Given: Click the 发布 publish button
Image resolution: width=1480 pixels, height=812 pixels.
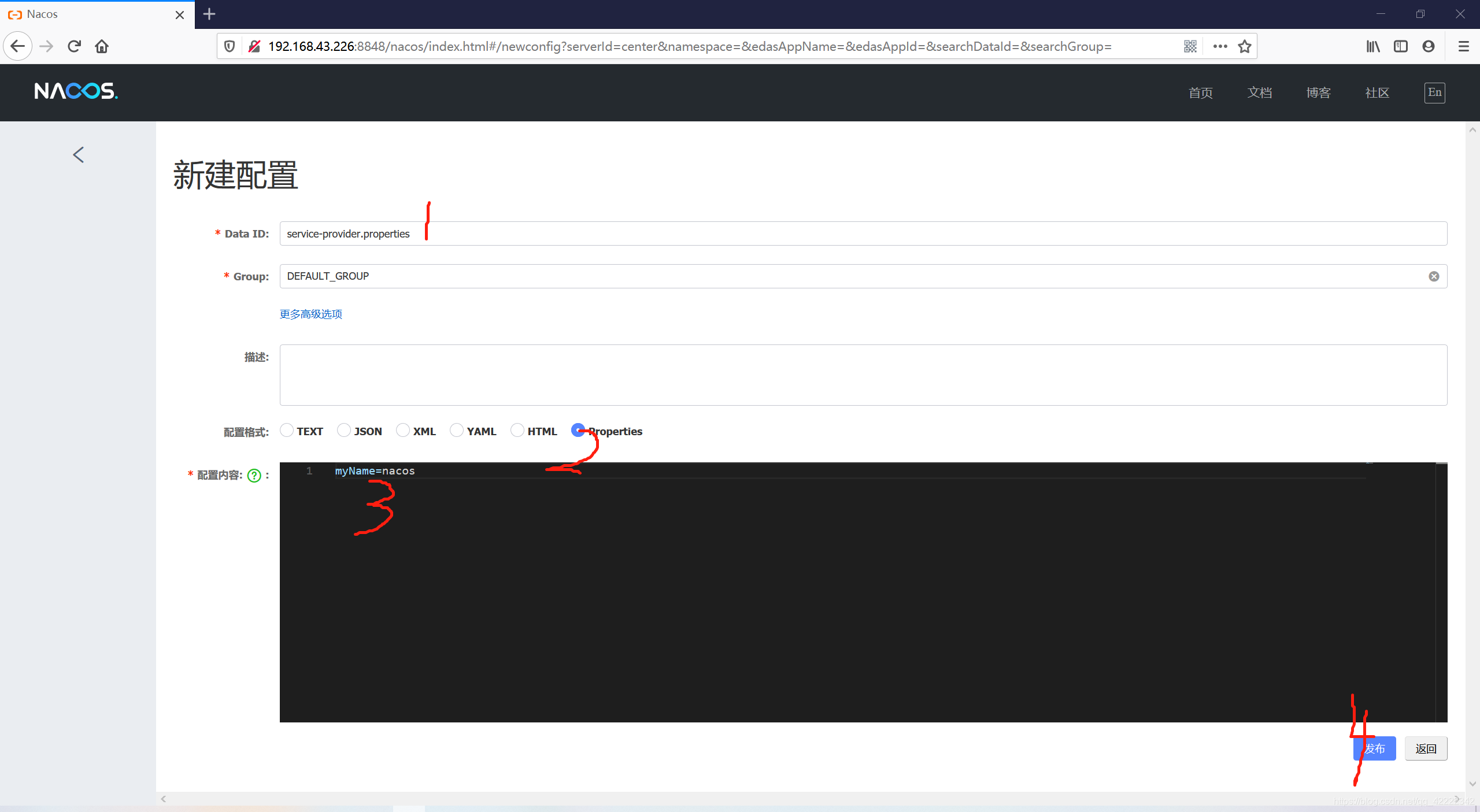Looking at the screenshot, I should pos(1375,748).
